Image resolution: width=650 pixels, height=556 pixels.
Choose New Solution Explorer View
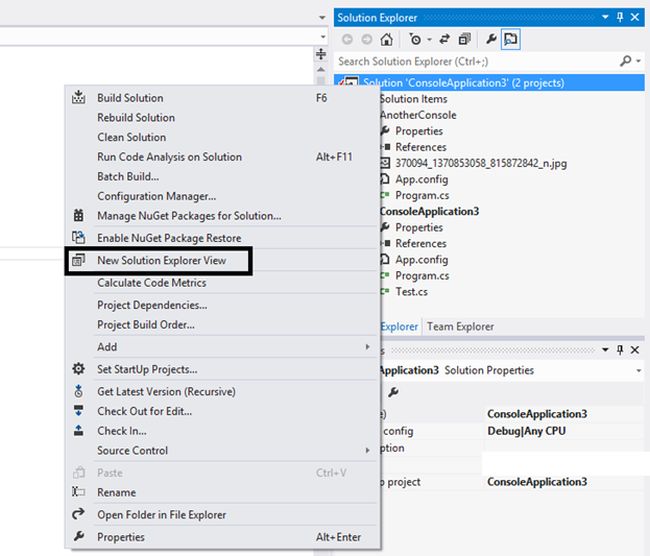tap(223, 260)
